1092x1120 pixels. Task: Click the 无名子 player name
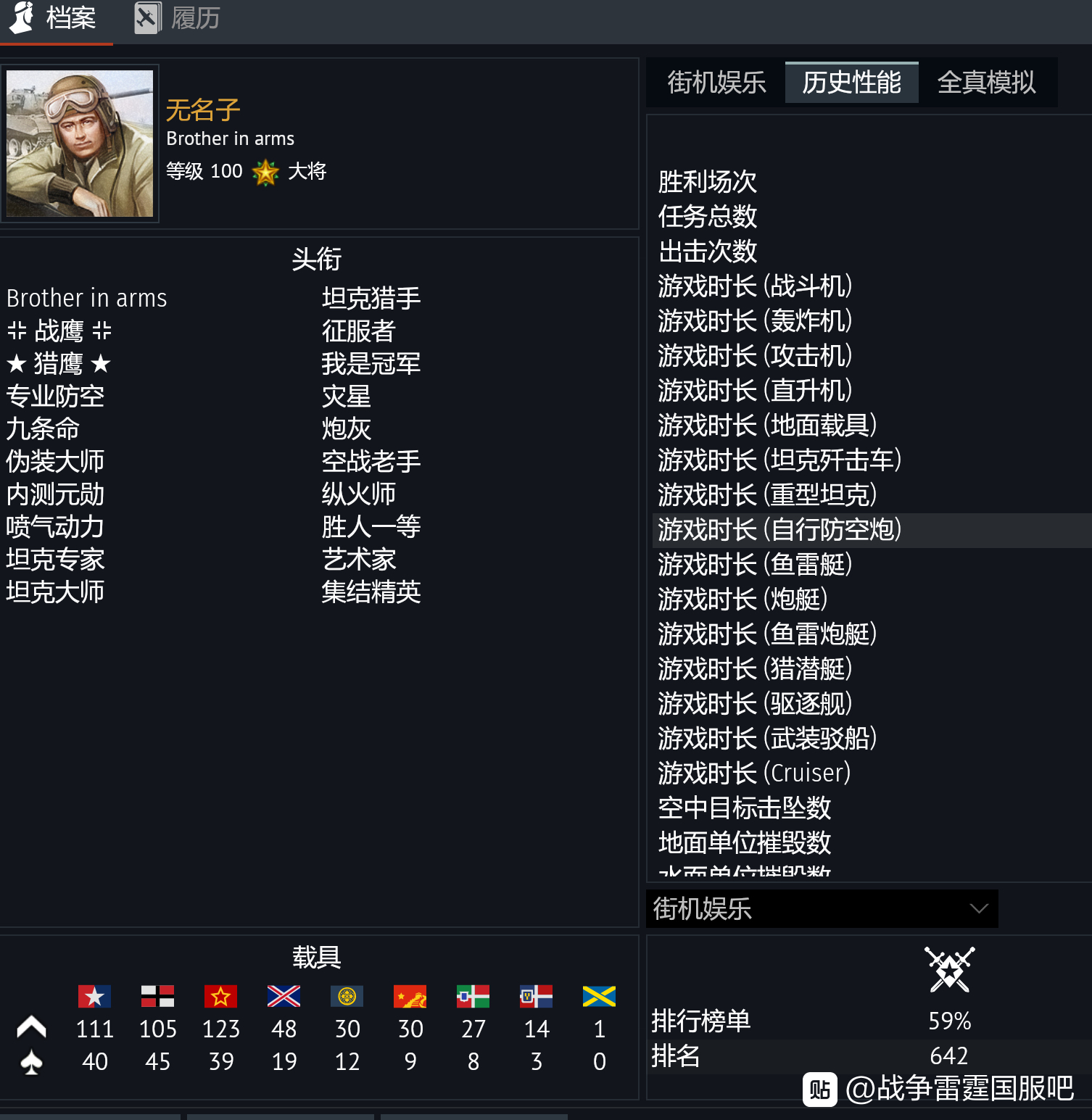(203, 110)
